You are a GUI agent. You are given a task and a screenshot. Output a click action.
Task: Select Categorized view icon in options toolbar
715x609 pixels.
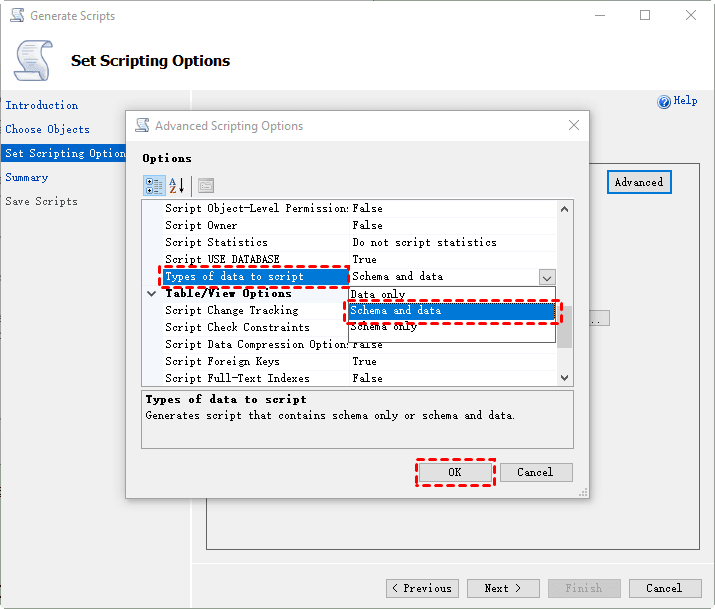pos(154,186)
